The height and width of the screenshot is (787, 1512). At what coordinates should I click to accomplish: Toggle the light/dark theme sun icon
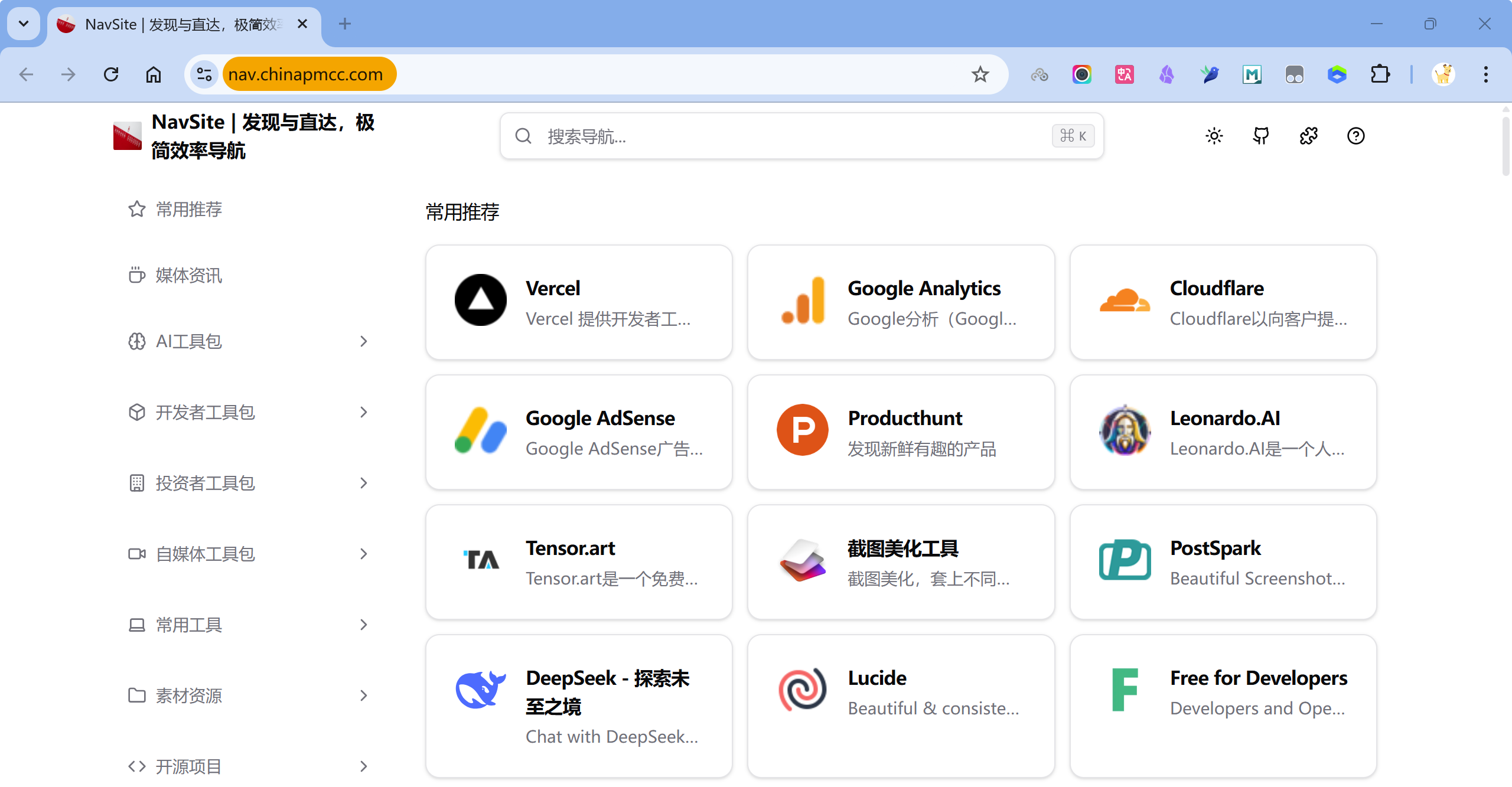point(1214,136)
